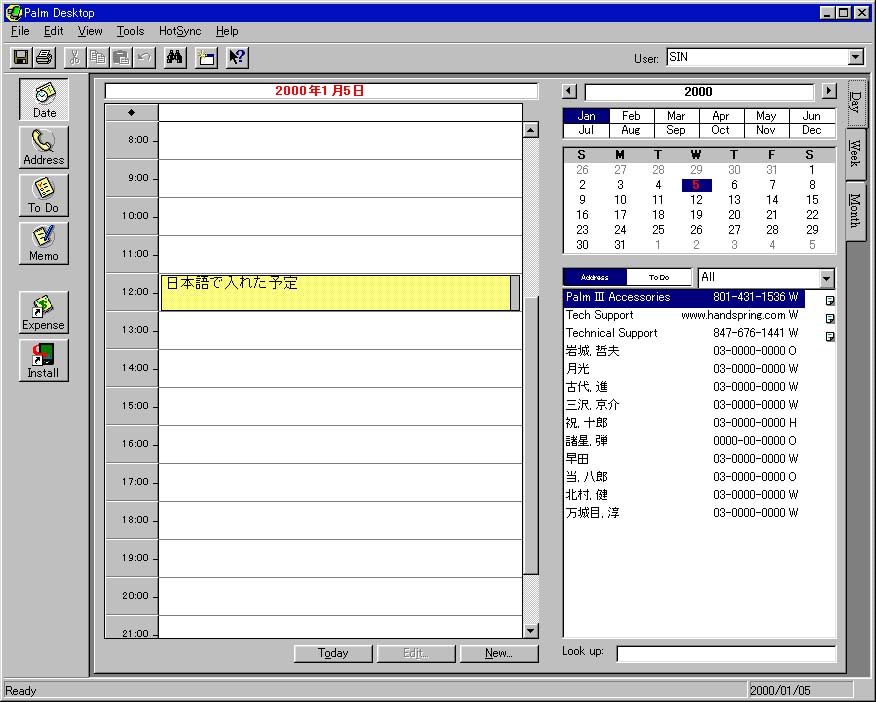This screenshot has width=876, height=702.
Task: Expand the All category dropdown
Action: [826, 278]
